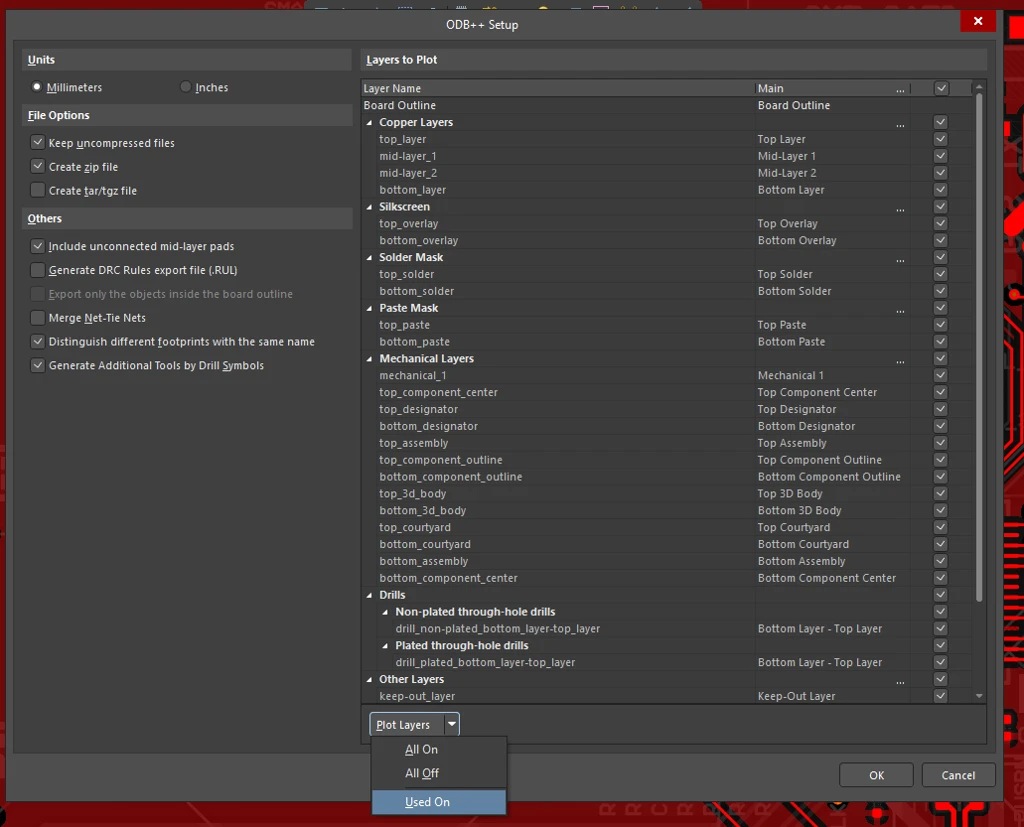Click layer list scrollbar down arrow

(978, 696)
